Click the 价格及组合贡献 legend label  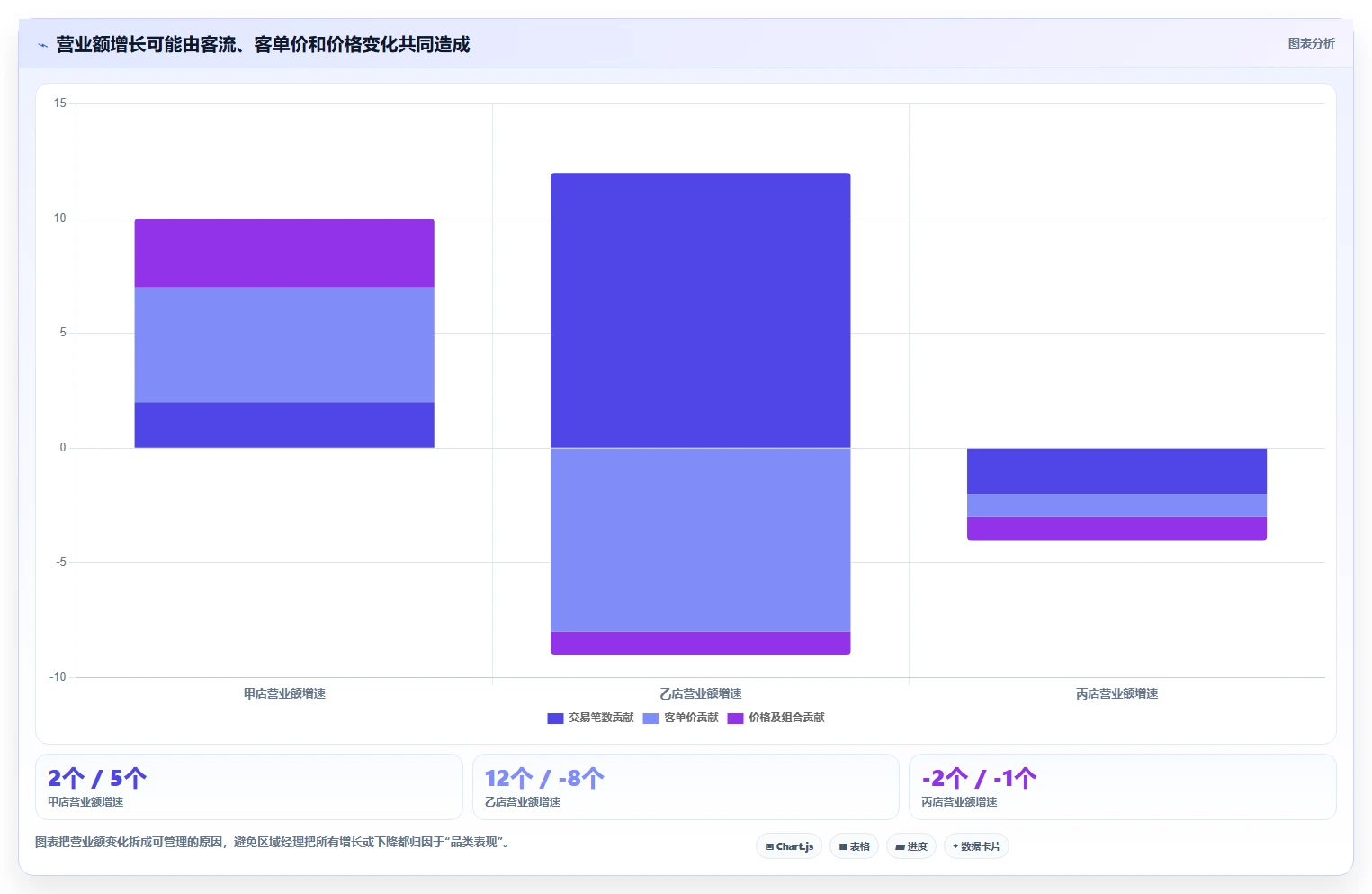pyautogui.click(x=786, y=718)
